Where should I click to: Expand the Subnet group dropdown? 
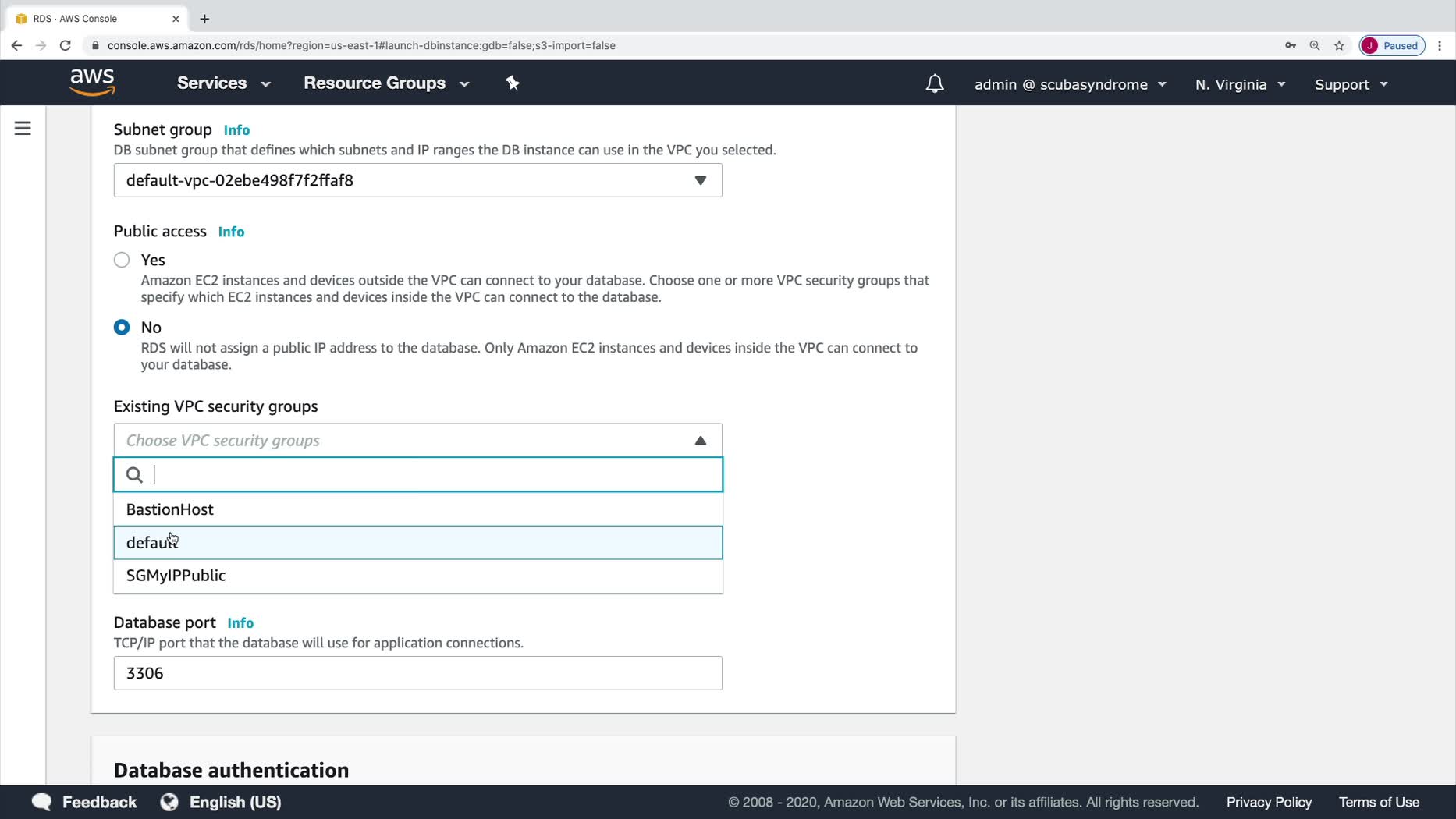(417, 180)
